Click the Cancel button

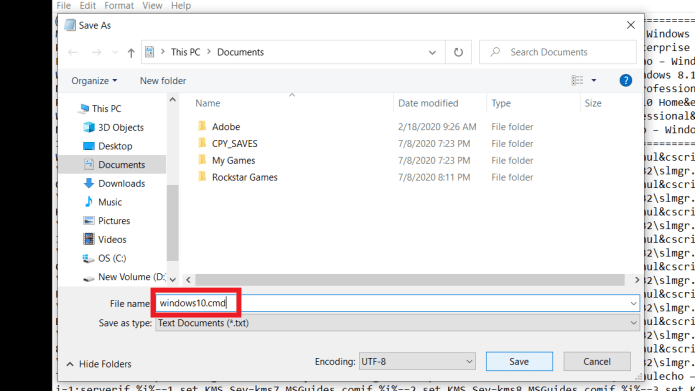[597, 361]
